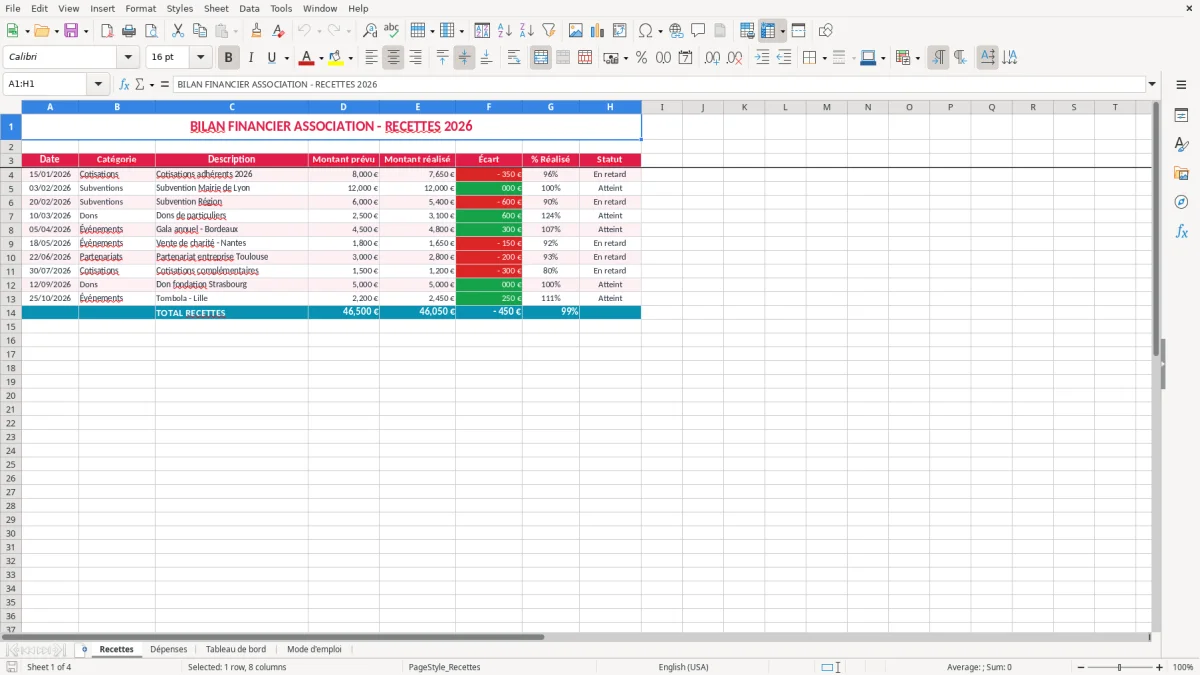Image resolution: width=1200 pixels, height=675 pixels.
Task: Click the Clear Direct Formatting icon
Action: [x=279, y=31]
